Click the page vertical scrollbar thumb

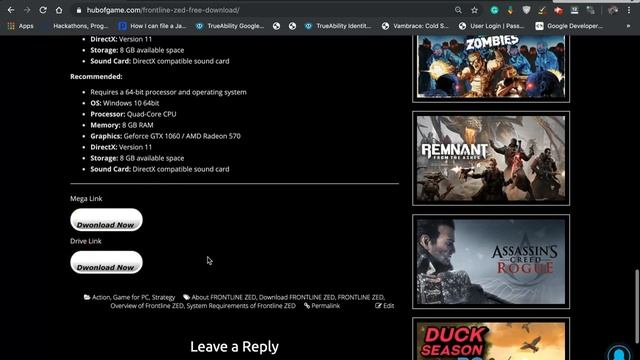pyautogui.click(x=637, y=306)
